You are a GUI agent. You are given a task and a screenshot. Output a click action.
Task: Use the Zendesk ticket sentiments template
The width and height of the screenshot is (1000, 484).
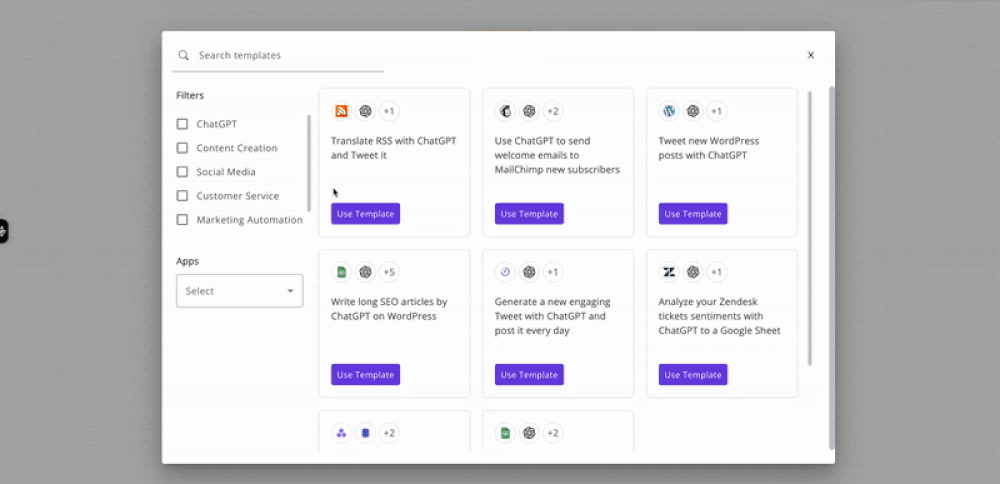pos(693,375)
